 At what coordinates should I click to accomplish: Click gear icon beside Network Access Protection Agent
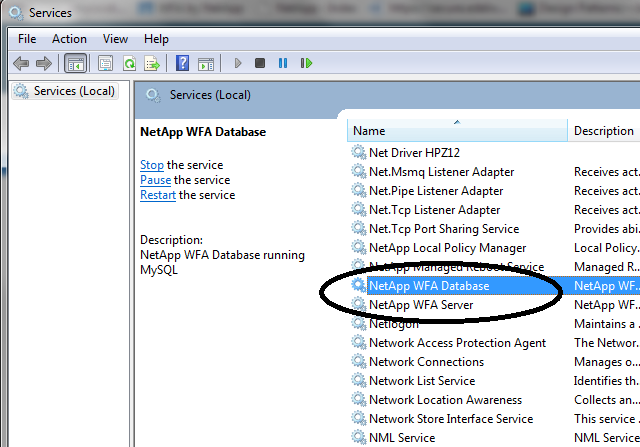pos(359,342)
